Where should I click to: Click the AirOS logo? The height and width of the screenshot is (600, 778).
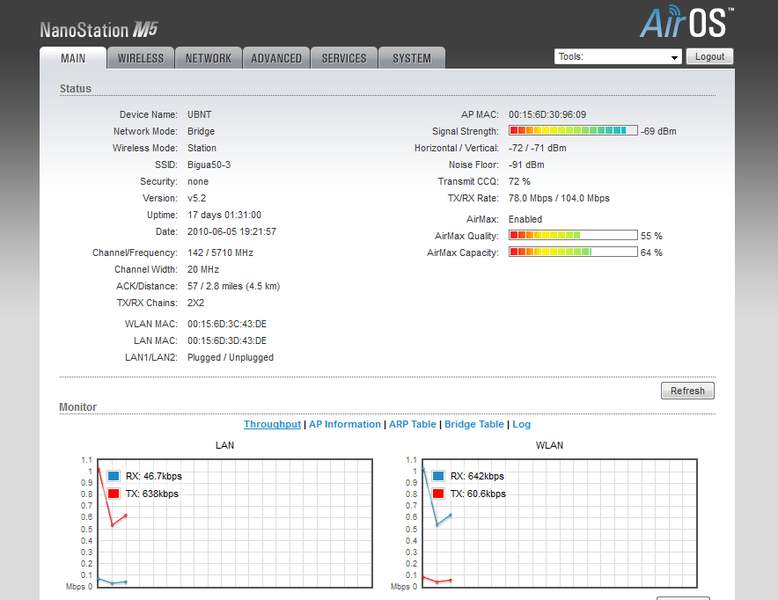coord(687,22)
